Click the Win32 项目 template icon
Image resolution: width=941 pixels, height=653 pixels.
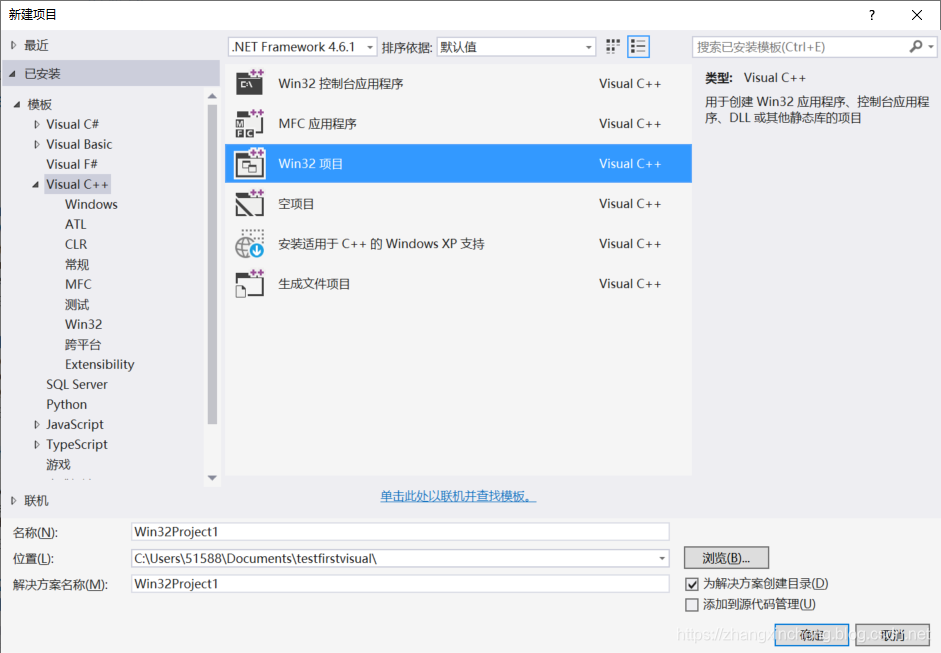(250, 164)
